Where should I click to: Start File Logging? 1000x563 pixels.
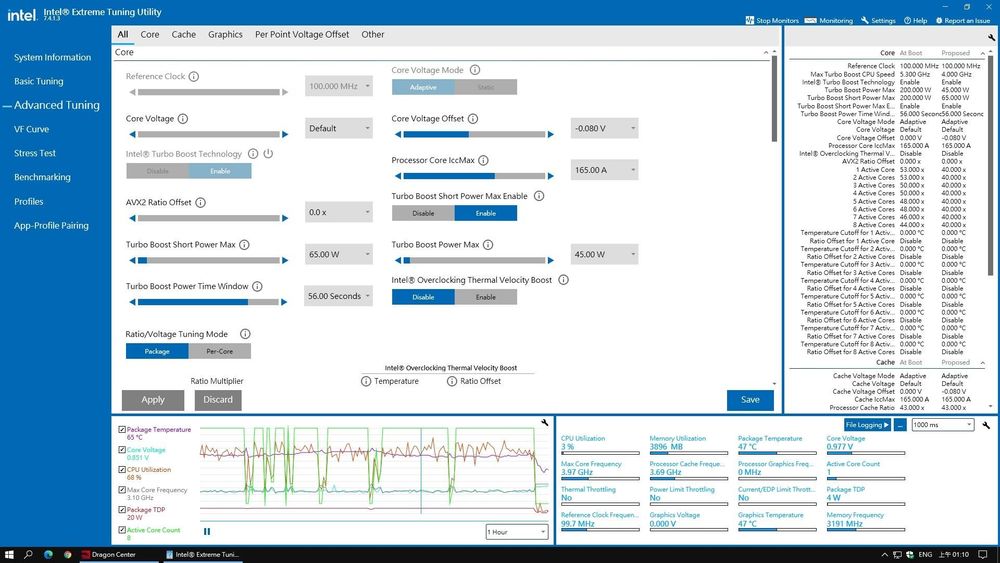[867, 425]
